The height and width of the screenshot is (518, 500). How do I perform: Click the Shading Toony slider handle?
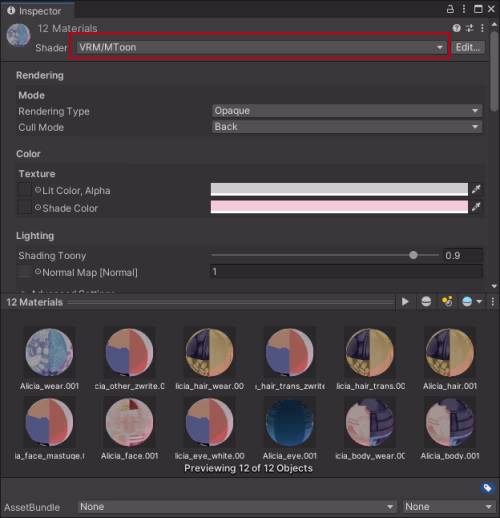click(413, 255)
